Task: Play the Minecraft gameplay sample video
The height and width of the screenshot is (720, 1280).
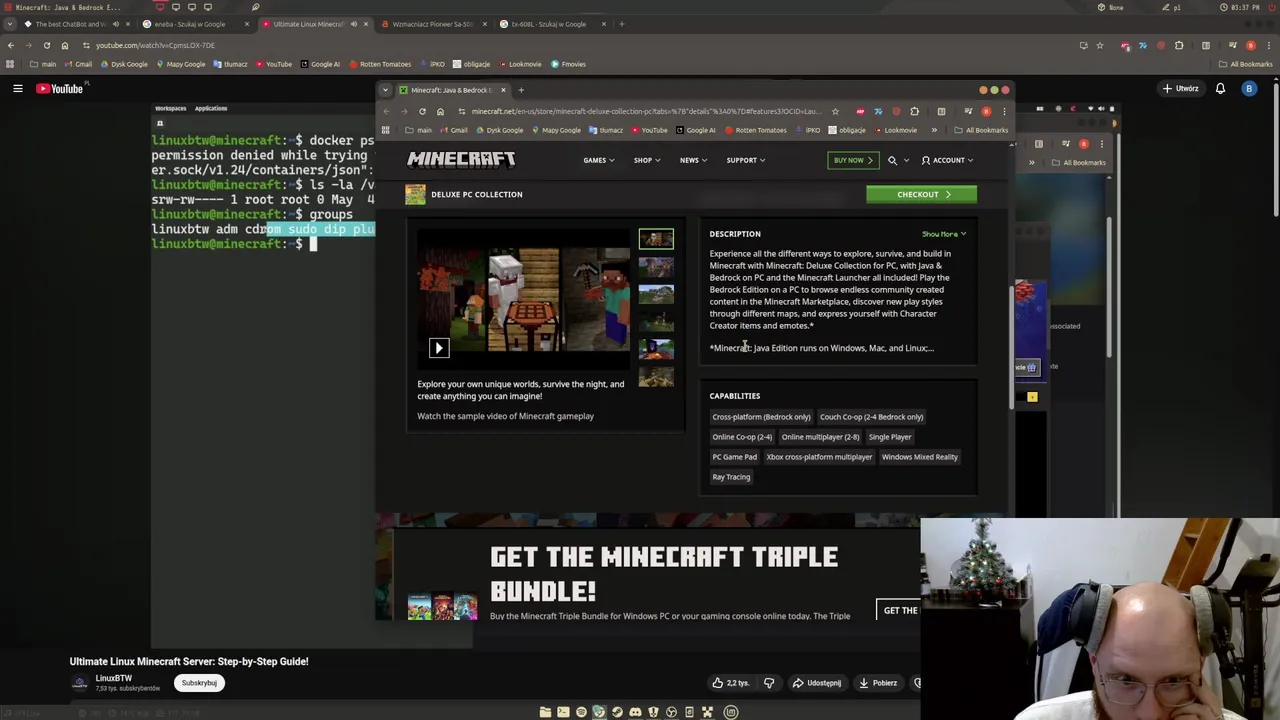Action: (439, 348)
